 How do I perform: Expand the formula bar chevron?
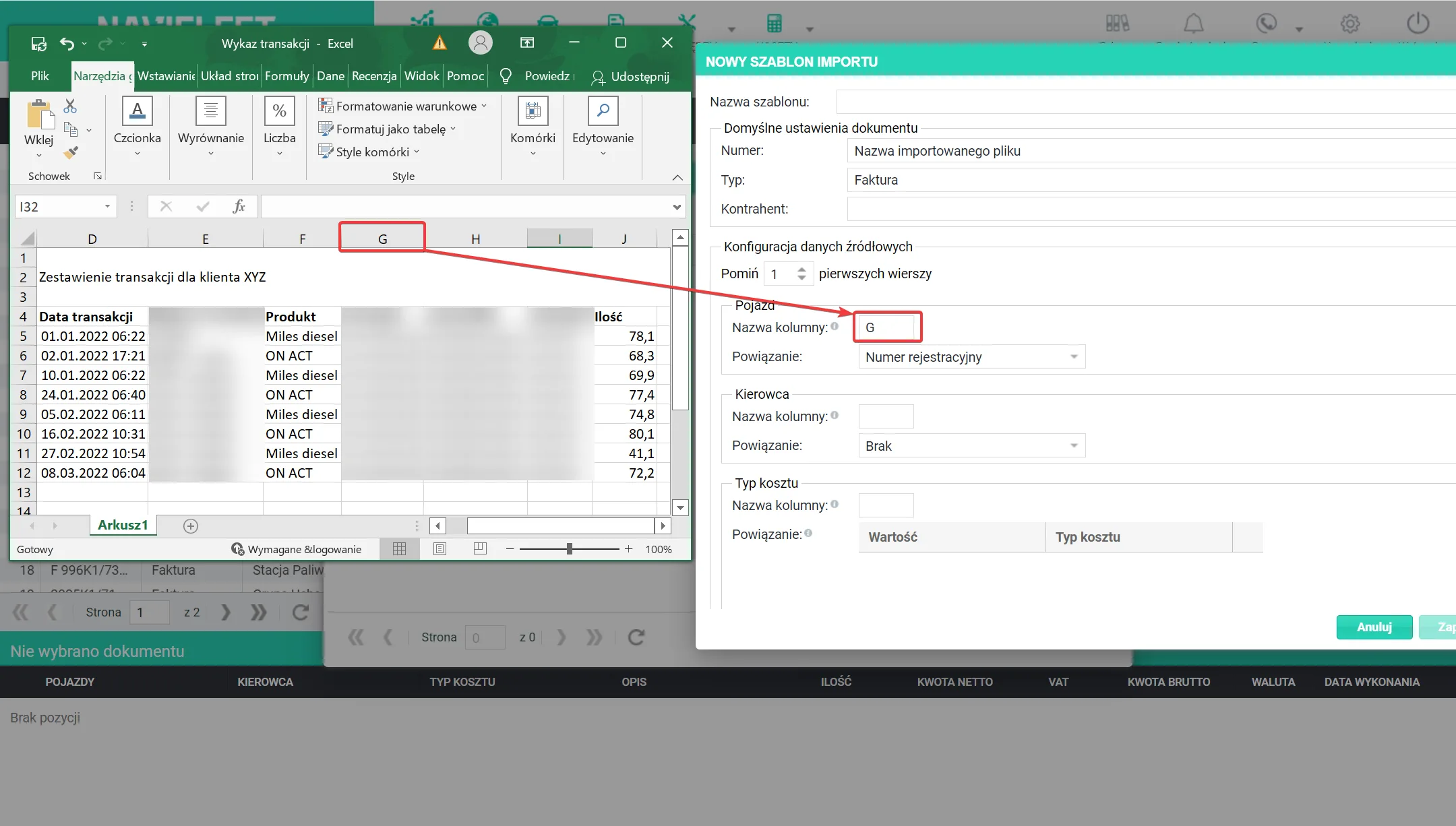pos(677,207)
